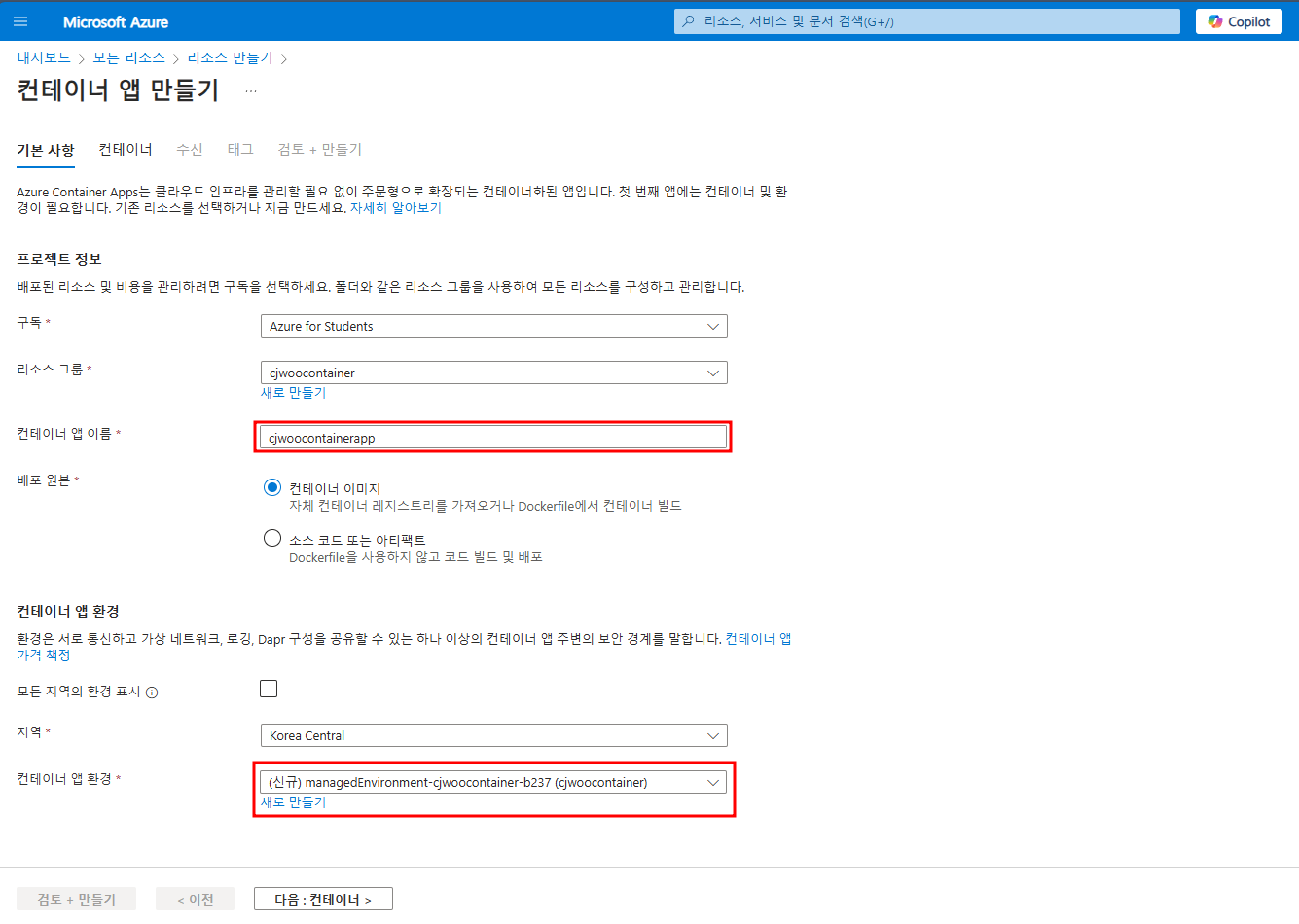Open the hamburger portal menu
Screen dimensions: 1299x924
pos(20,21)
